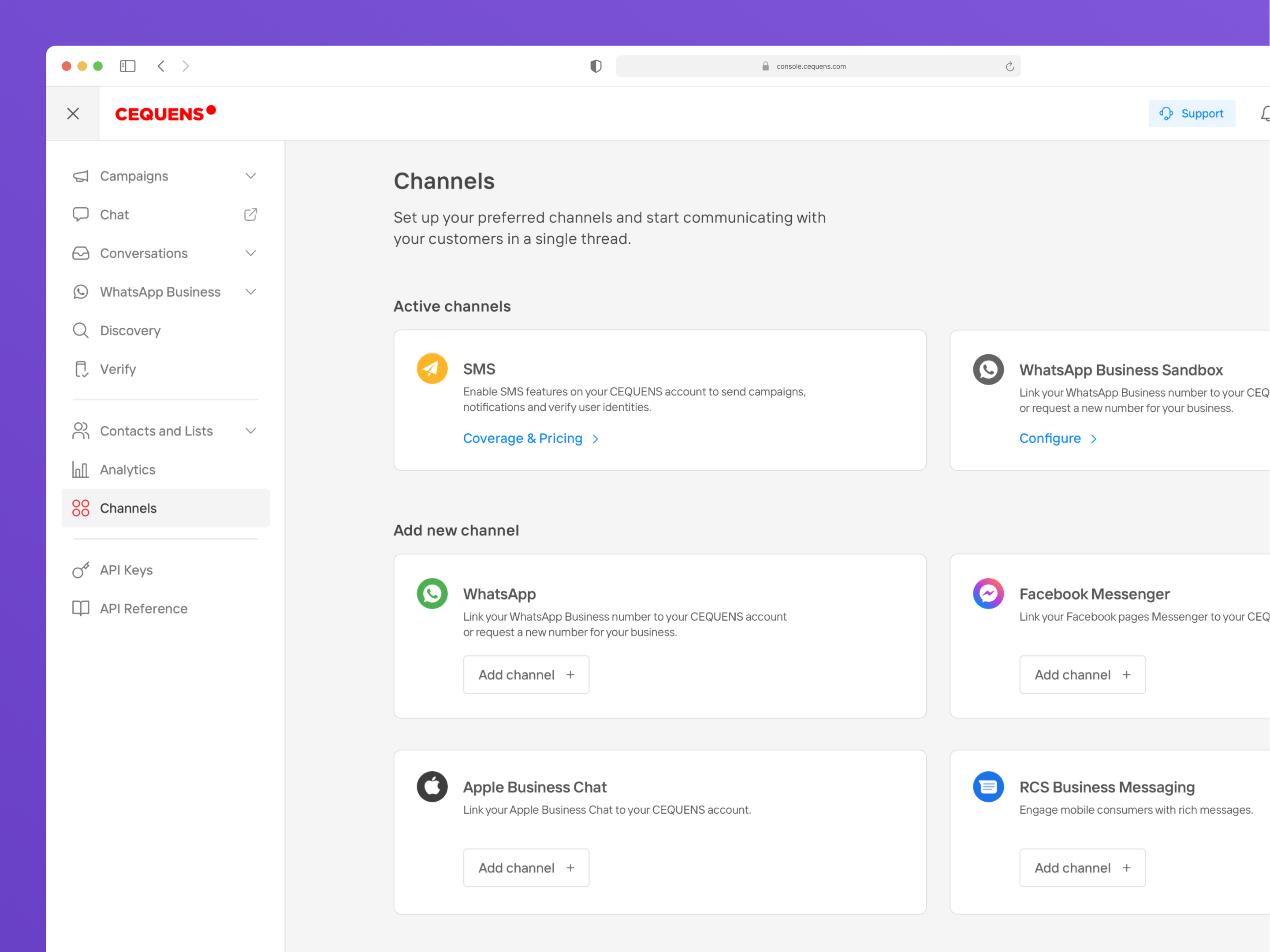
Task: Click the Facebook Messenger icon
Action: tap(989, 593)
